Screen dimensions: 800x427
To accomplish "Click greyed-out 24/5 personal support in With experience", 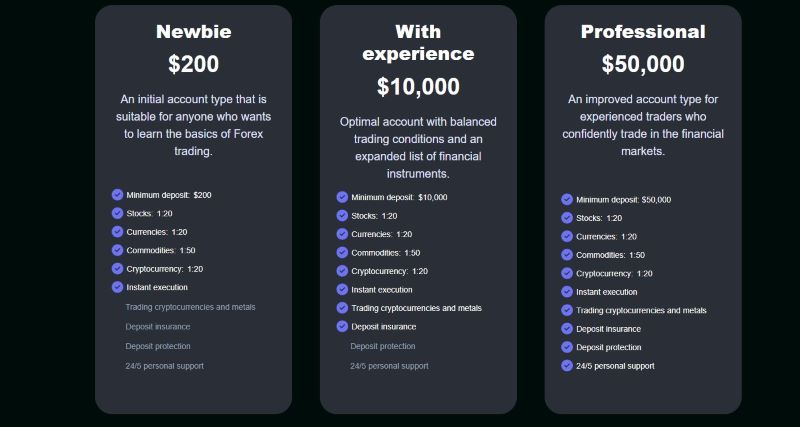I will (x=389, y=366).
